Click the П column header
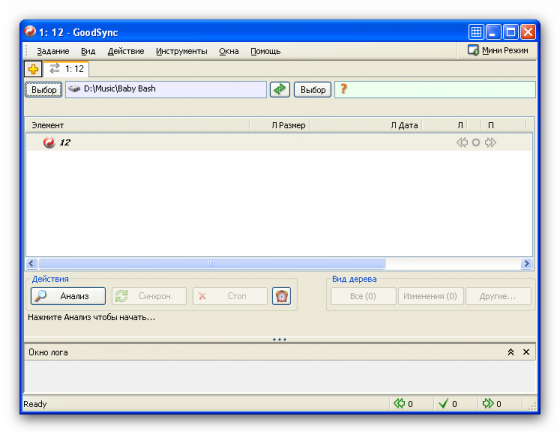 [491, 125]
